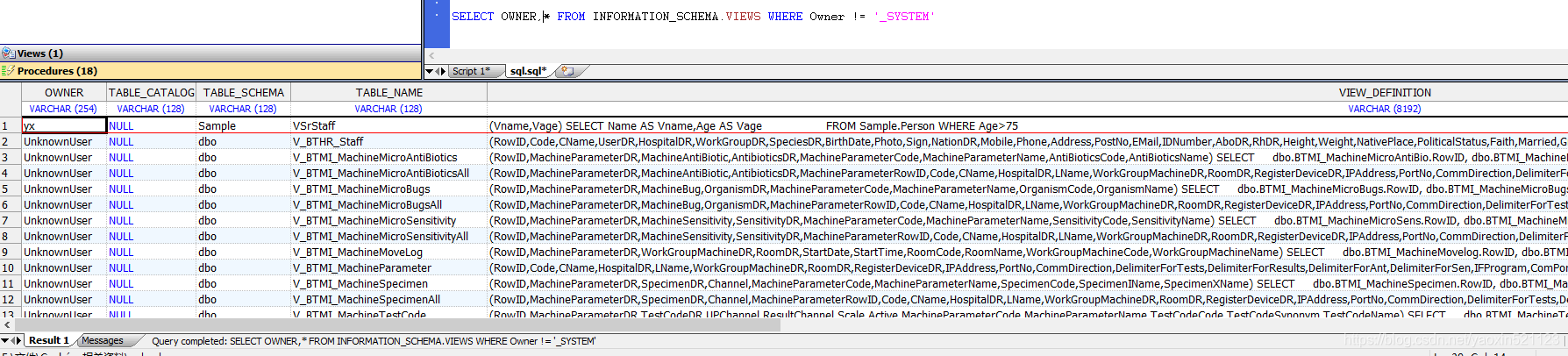Click the OWNER column header
Image resolution: width=1568 pixels, height=356 pixels.
pos(64,92)
